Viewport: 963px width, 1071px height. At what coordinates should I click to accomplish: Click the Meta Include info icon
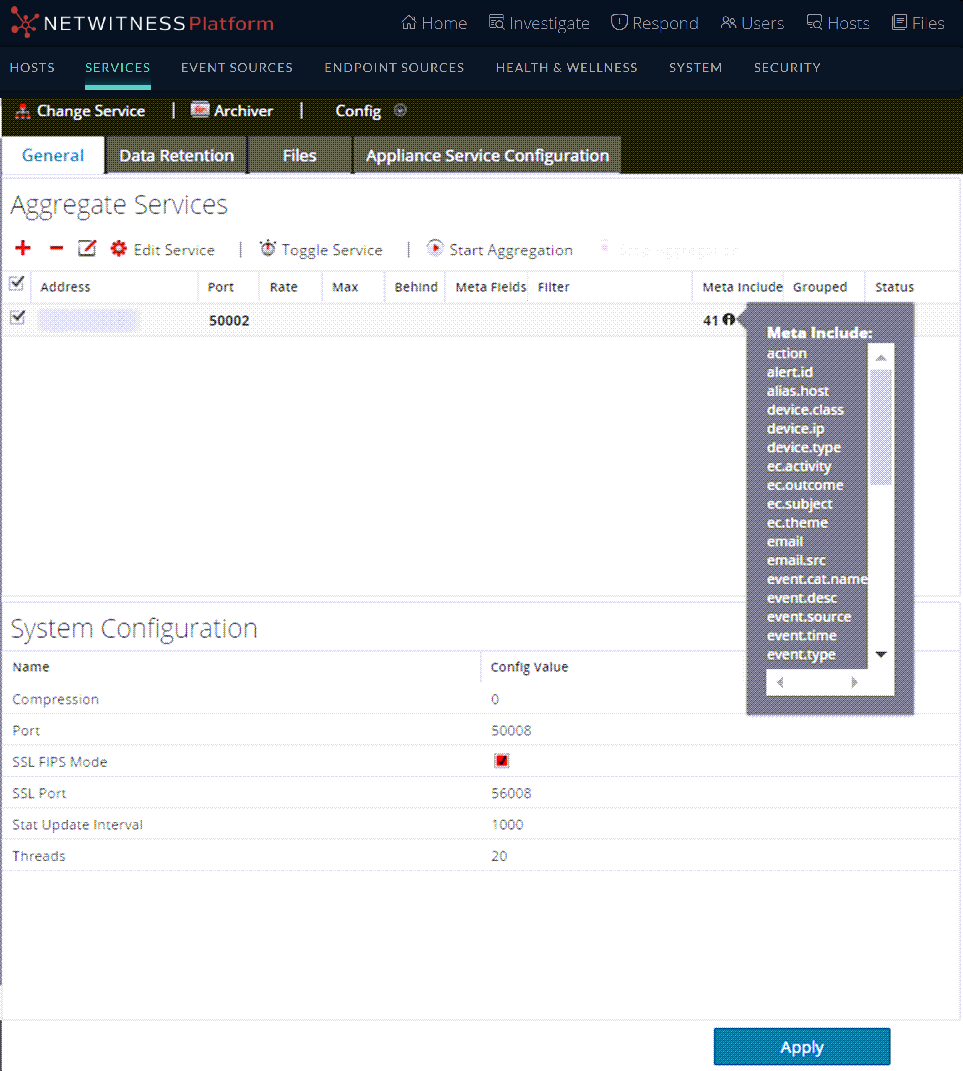pyautogui.click(x=728, y=320)
